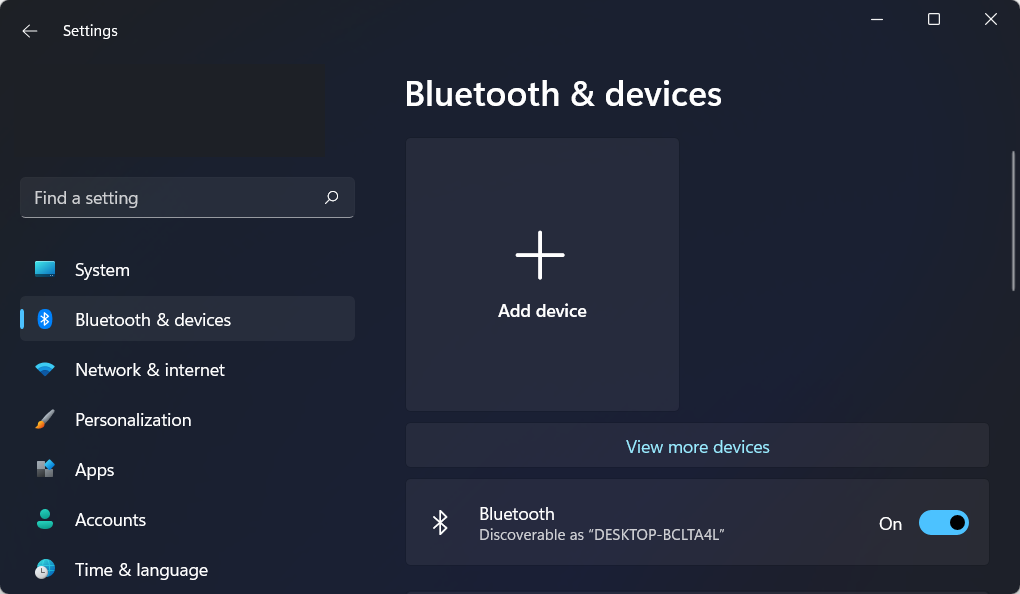Viewport: 1020px width, 594px height.
Task: Turn off the Bluetooth toggle
Action: [x=943, y=522]
